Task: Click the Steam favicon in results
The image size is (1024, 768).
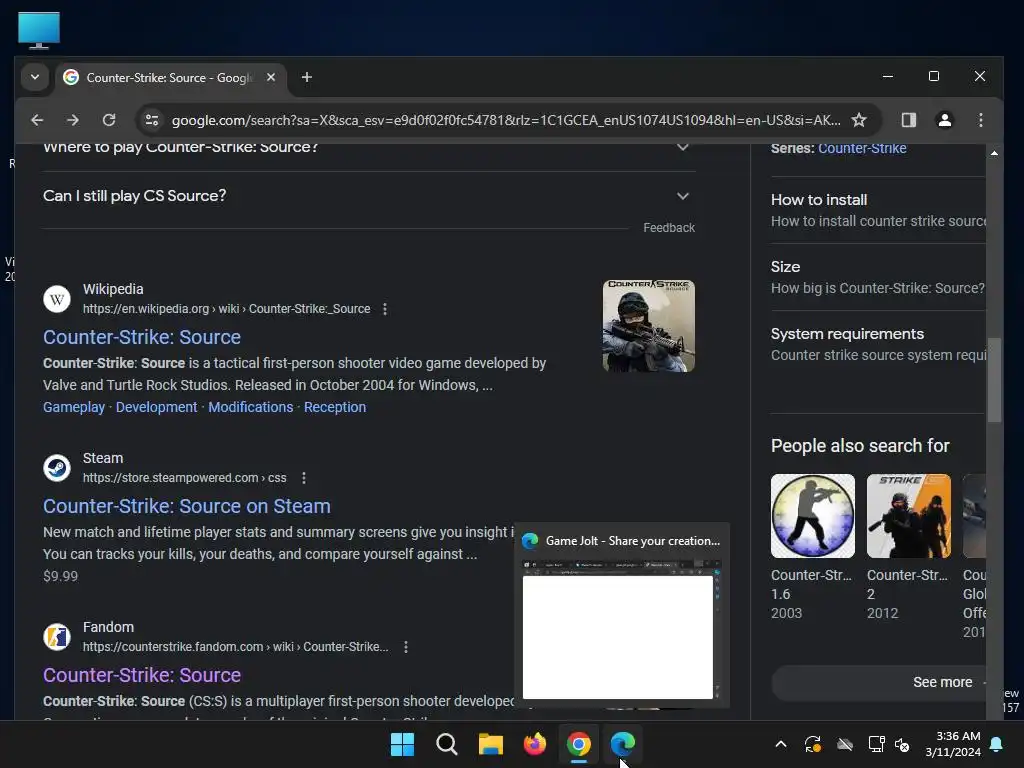Action: tap(57, 468)
